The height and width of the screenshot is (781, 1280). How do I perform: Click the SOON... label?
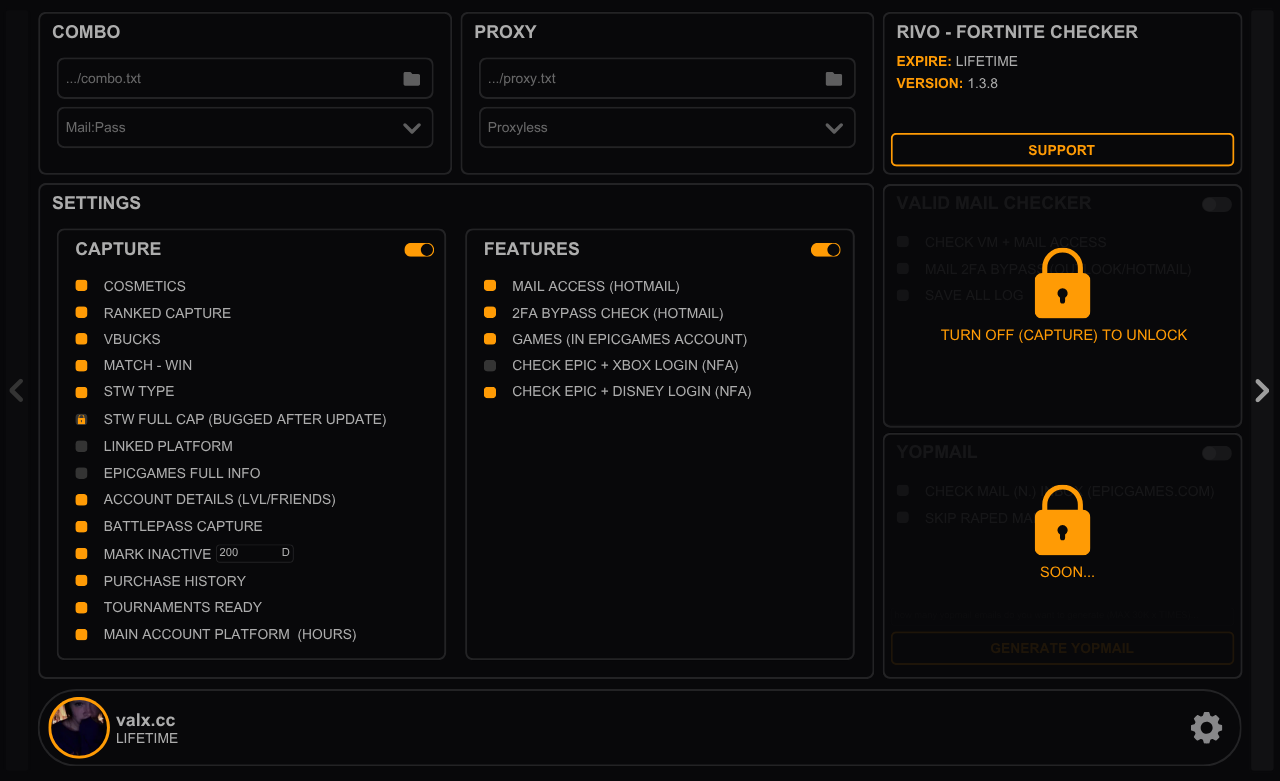[x=1067, y=572]
